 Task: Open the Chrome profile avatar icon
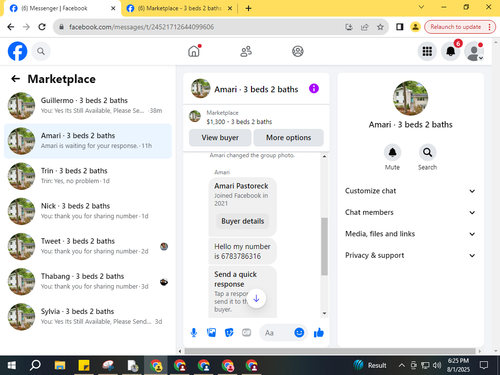coord(415,27)
